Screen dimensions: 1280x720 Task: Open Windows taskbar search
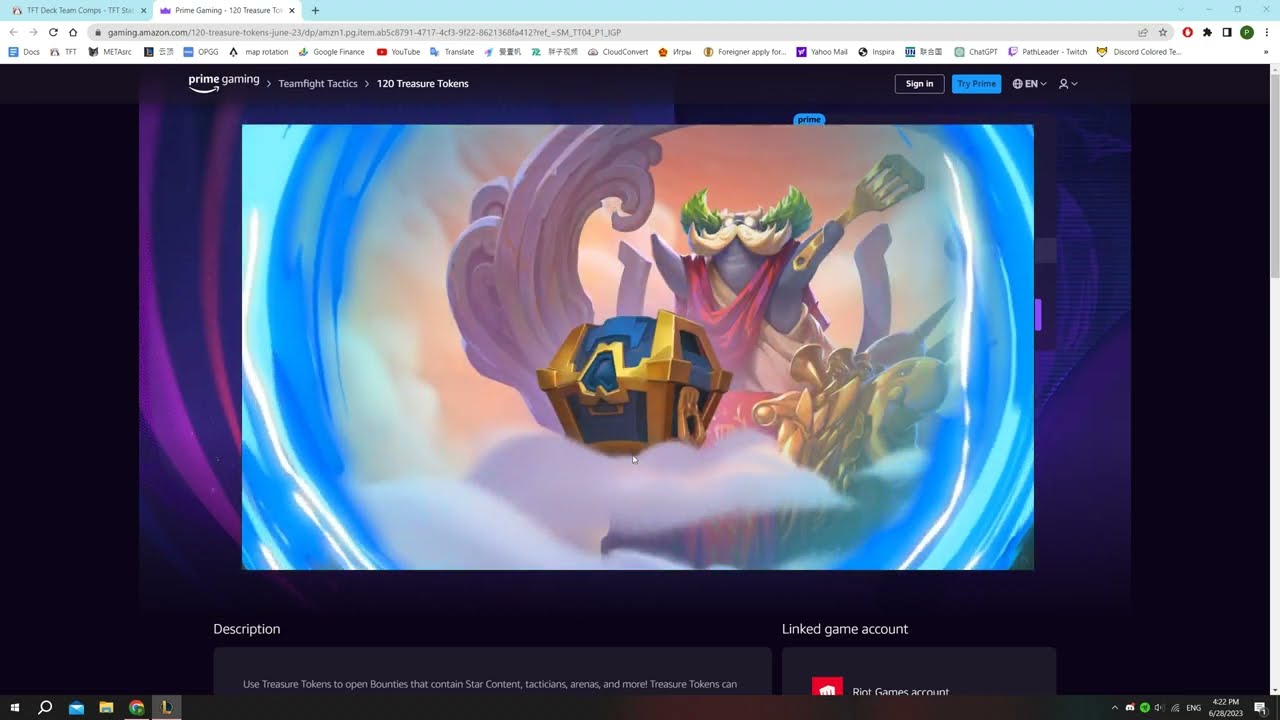point(45,708)
